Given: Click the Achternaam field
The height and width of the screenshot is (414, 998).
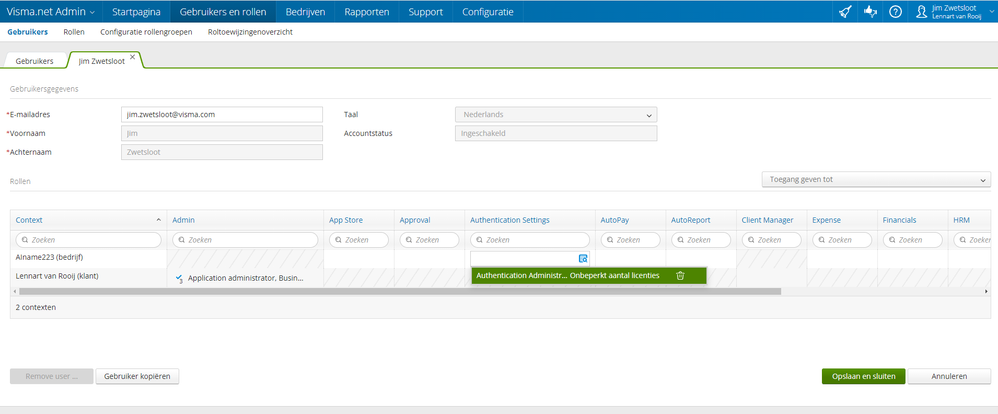Looking at the screenshot, I should [x=221, y=152].
